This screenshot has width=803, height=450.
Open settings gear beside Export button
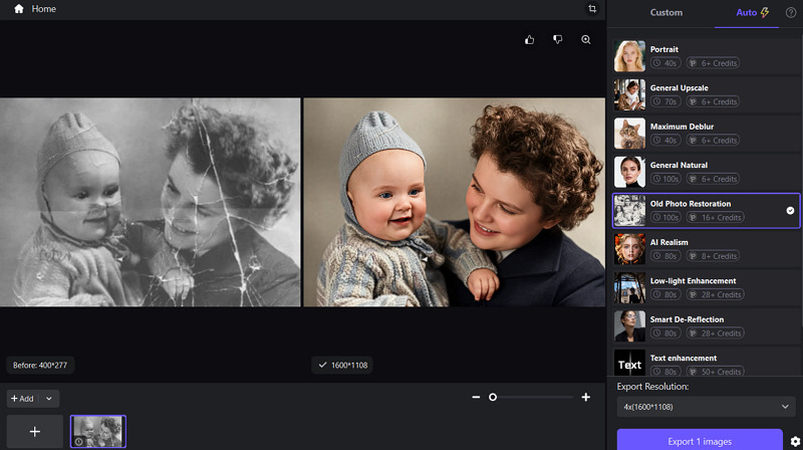tap(795, 441)
